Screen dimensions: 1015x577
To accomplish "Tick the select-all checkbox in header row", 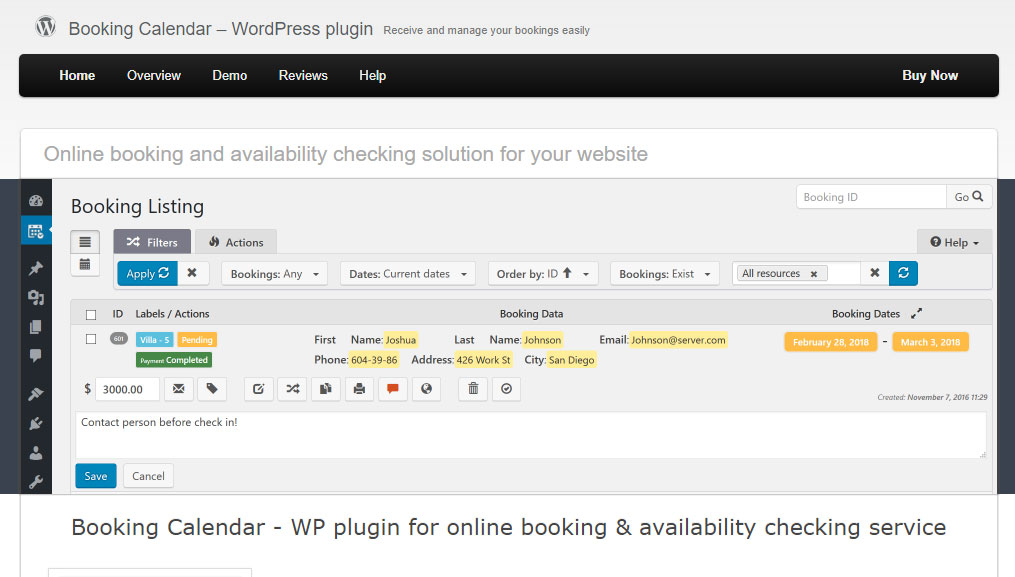I will coord(91,314).
